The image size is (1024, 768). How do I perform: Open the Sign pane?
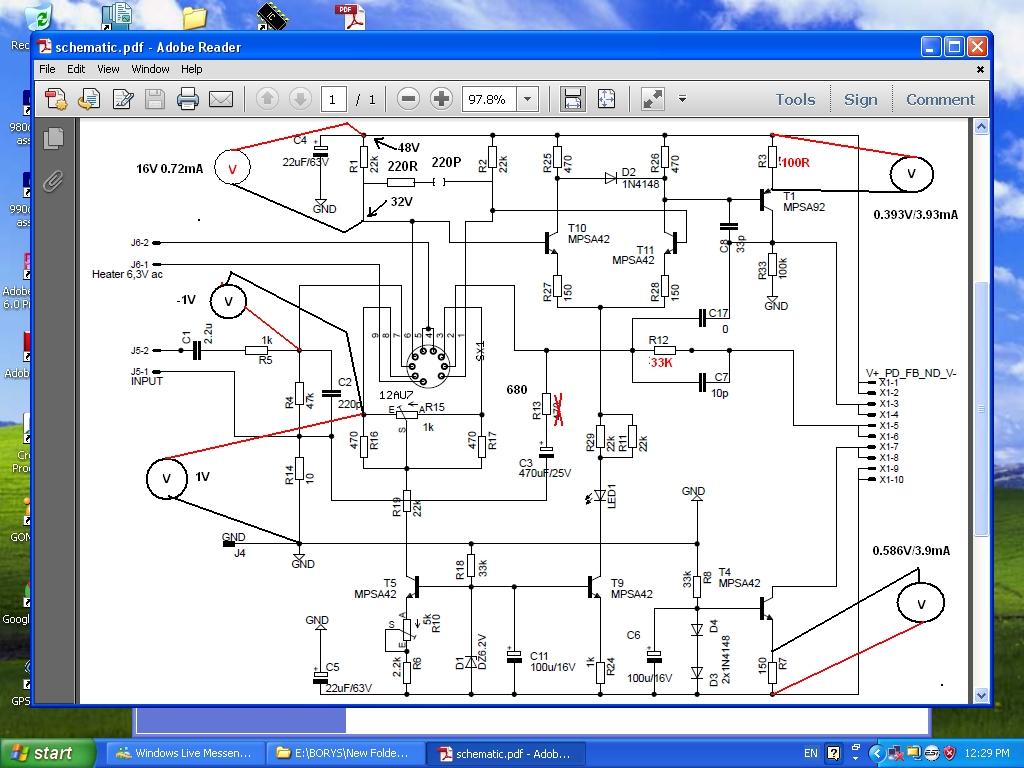point(860,99)
